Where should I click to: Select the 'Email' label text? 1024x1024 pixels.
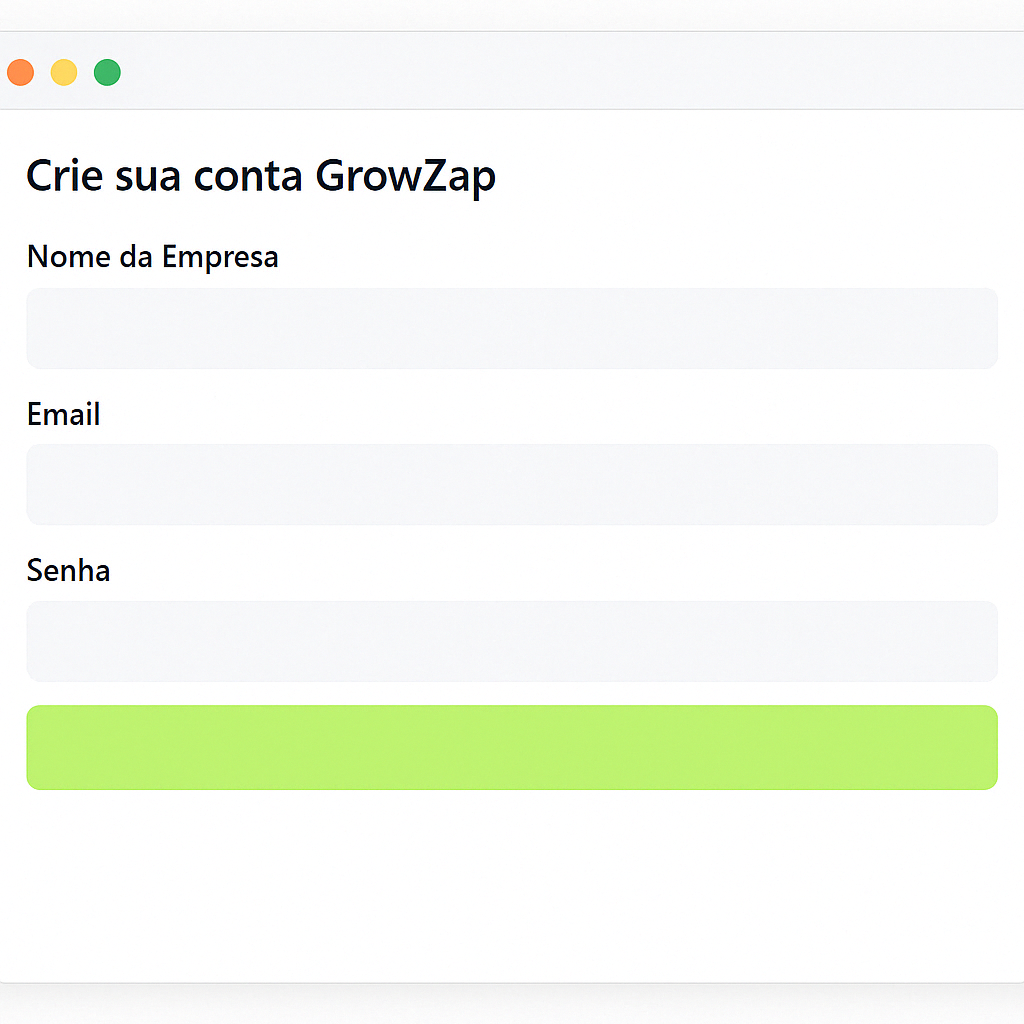[x=63, y=414]
